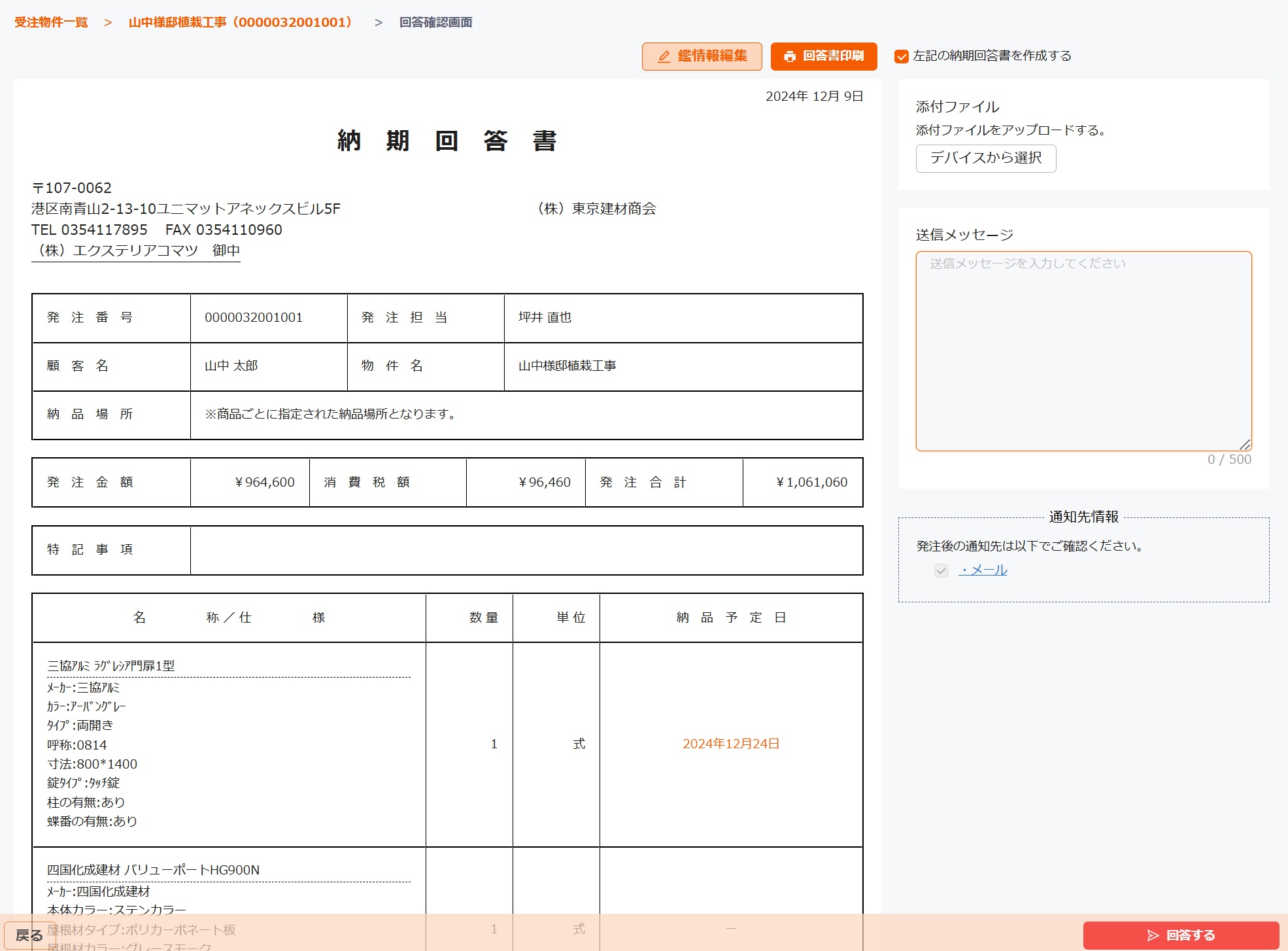Click TEL 0354117895 phone line

pyautogui.click(x=90, y=230)
